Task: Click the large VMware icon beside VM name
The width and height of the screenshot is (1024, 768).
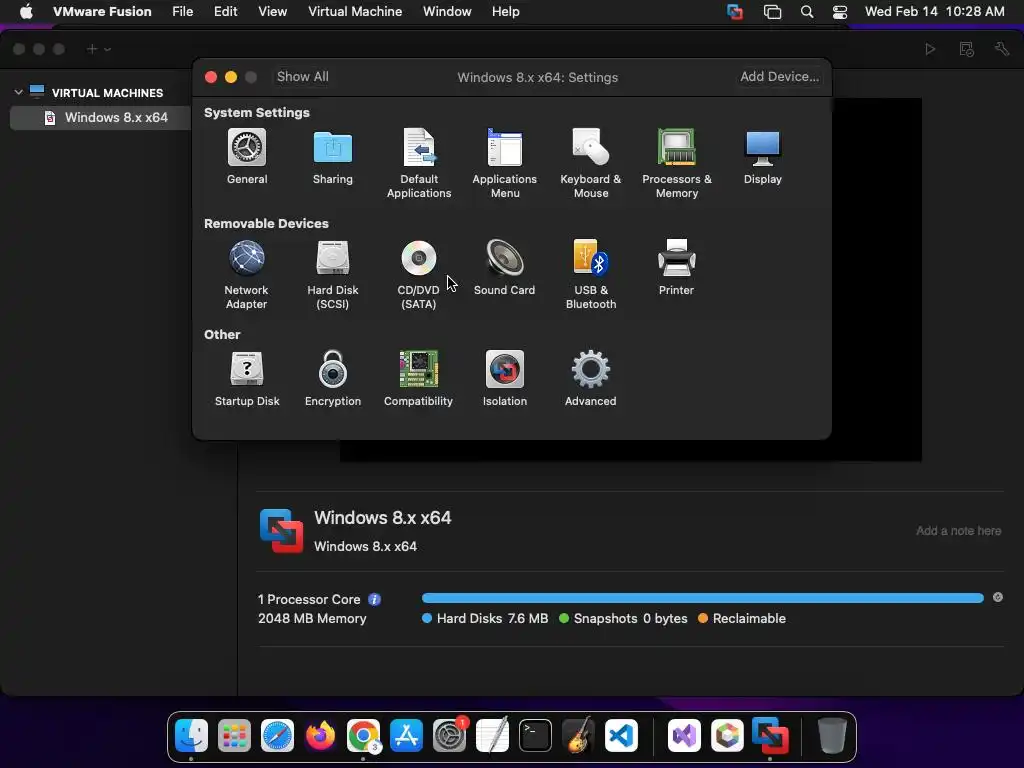Action: click(281, 531)
